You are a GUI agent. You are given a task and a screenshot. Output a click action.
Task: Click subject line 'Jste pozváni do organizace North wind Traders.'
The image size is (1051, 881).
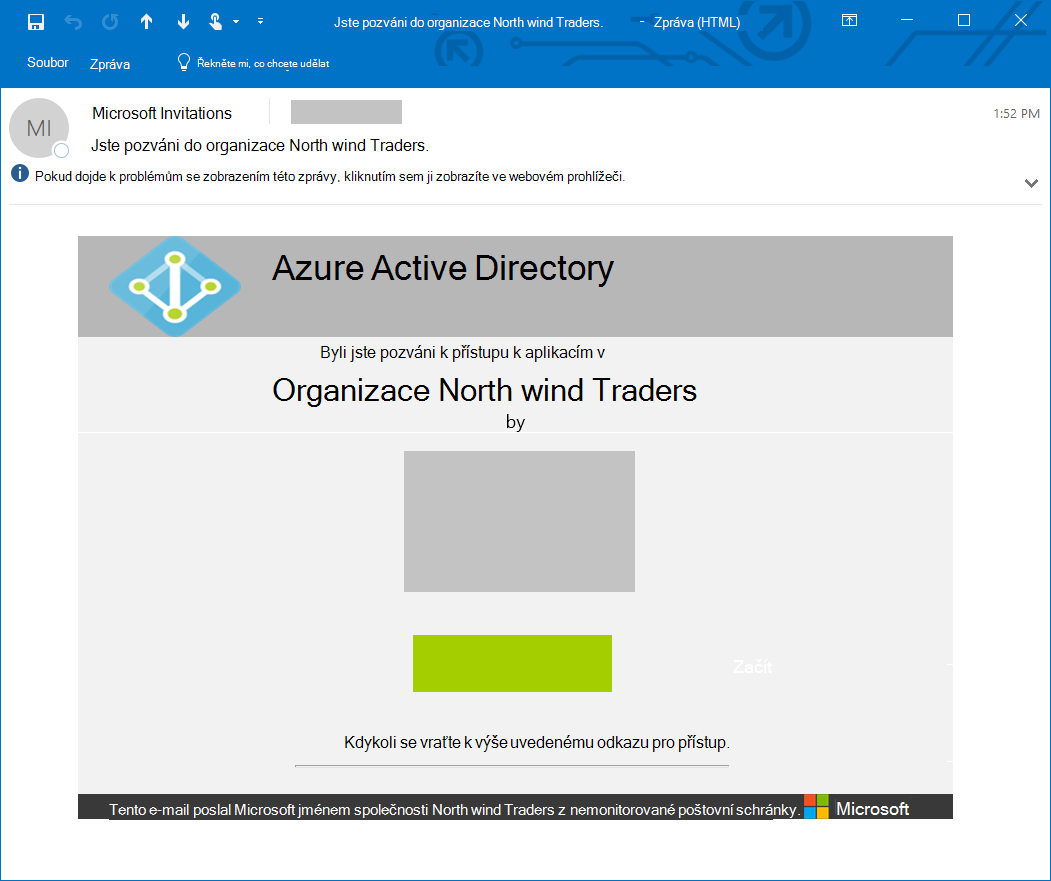pyautogui.click(x=260, y=145)
